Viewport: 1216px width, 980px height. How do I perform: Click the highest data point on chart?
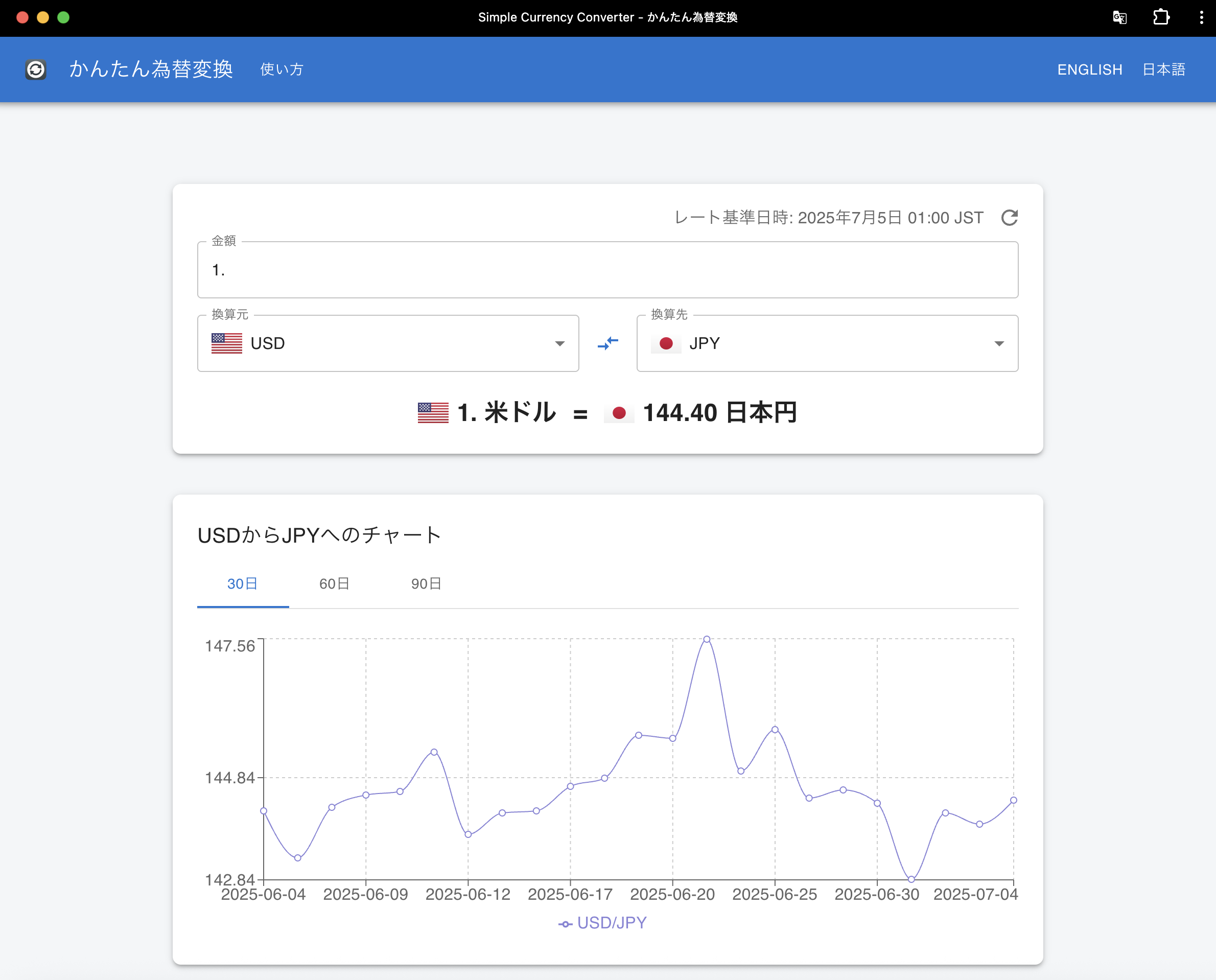pyautogui.click(x=706, y=640)
